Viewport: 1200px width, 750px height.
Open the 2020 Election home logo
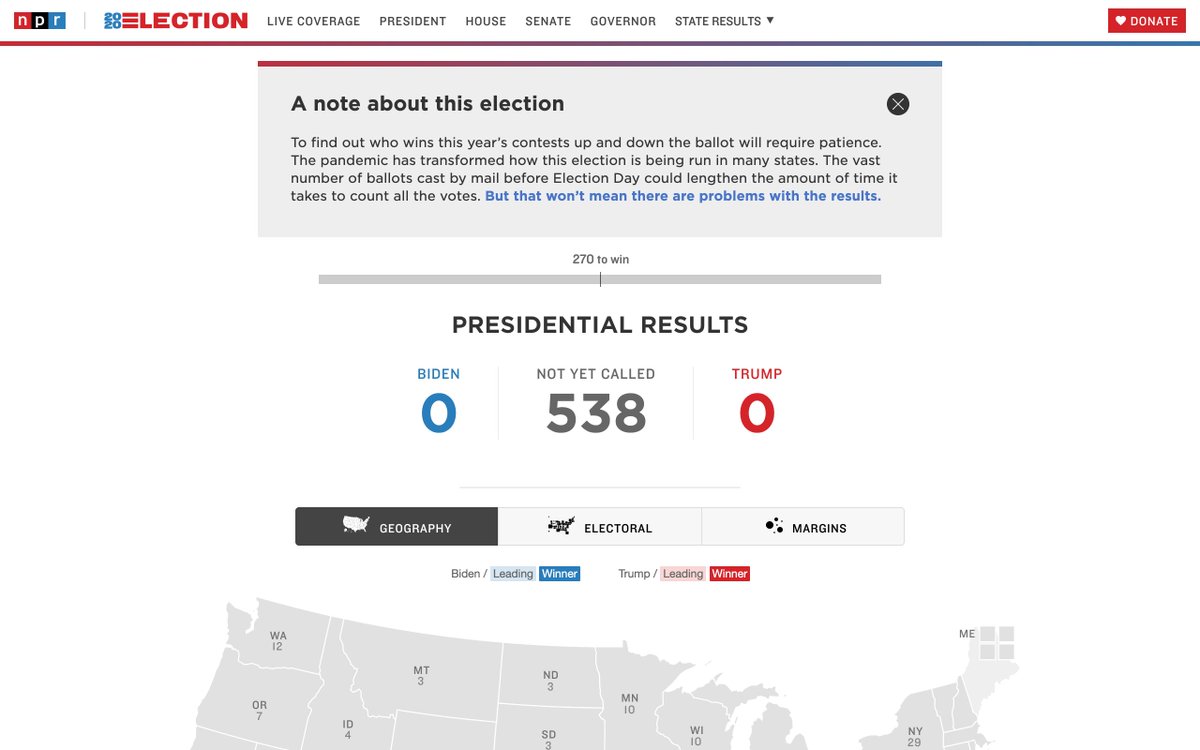pyautogui.click(x=176, y=20)
